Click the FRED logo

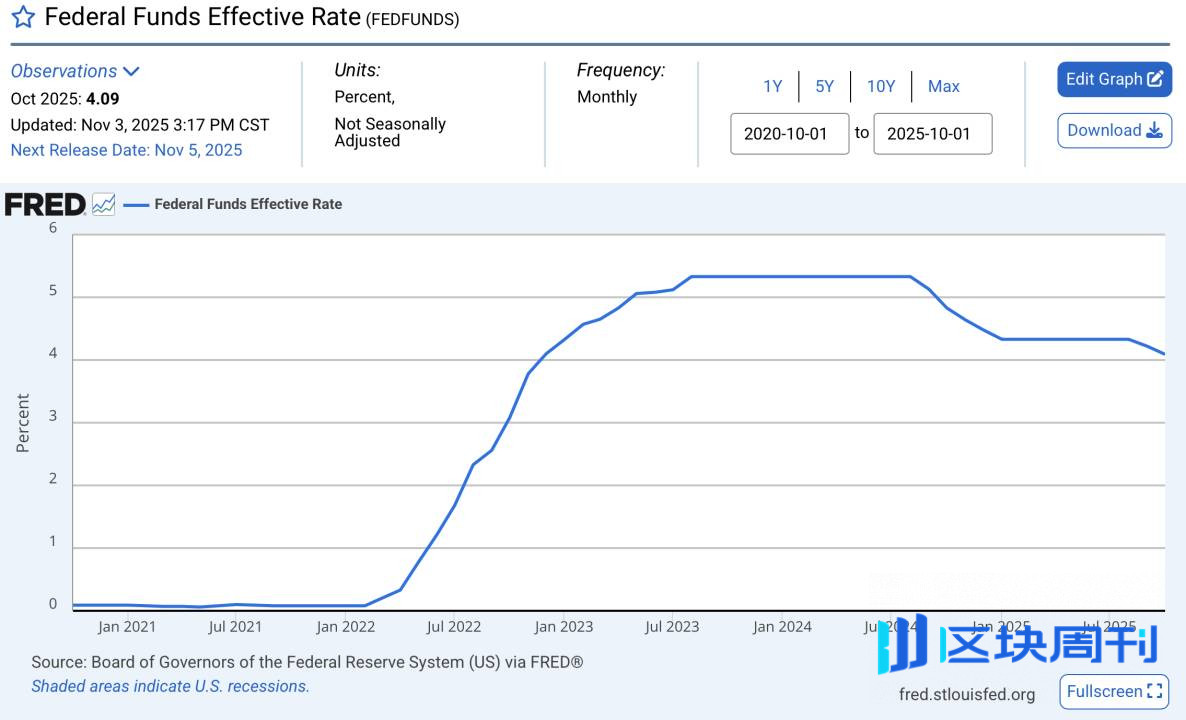coord(45,205)
